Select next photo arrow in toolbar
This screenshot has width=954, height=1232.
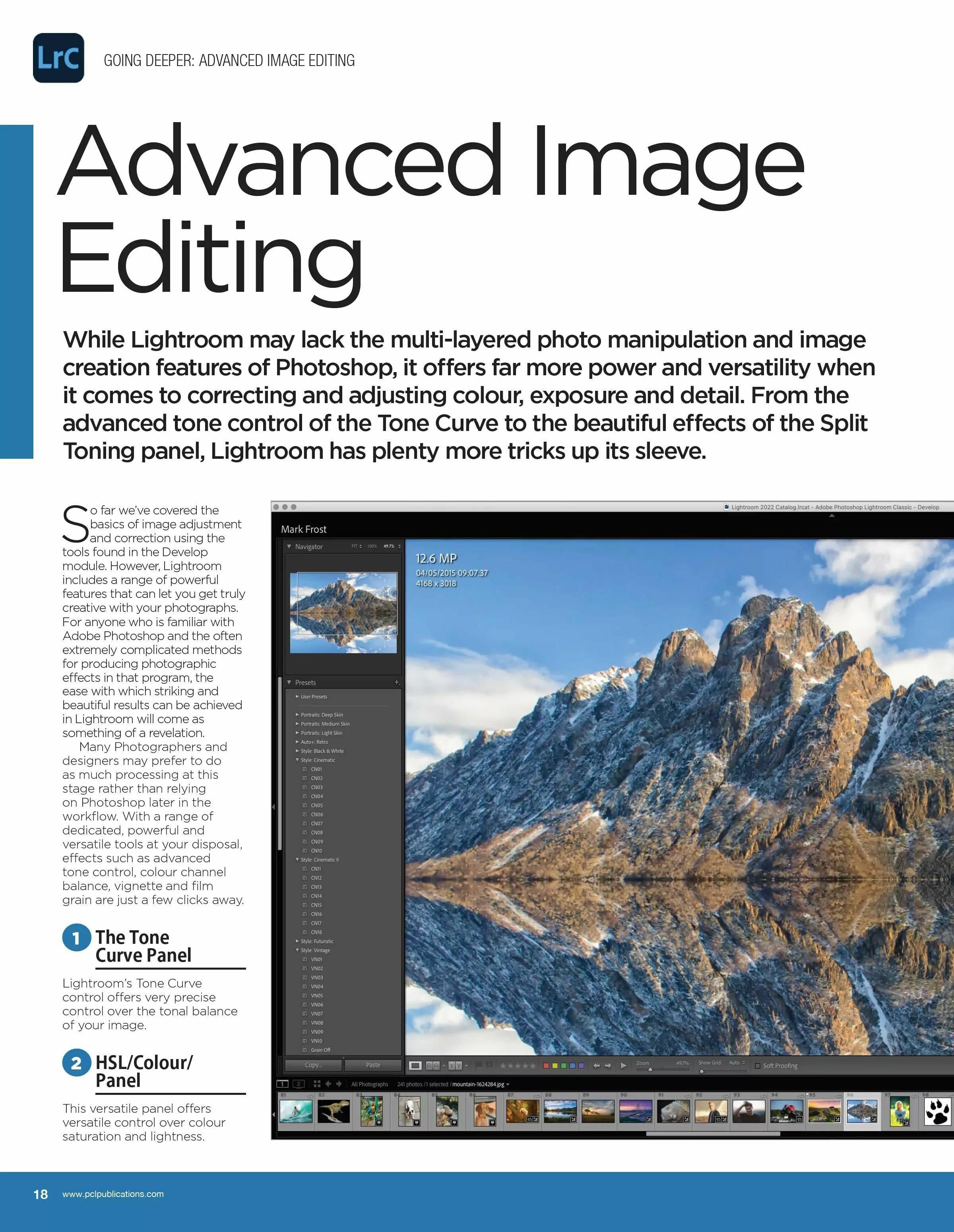point(608,1065)
